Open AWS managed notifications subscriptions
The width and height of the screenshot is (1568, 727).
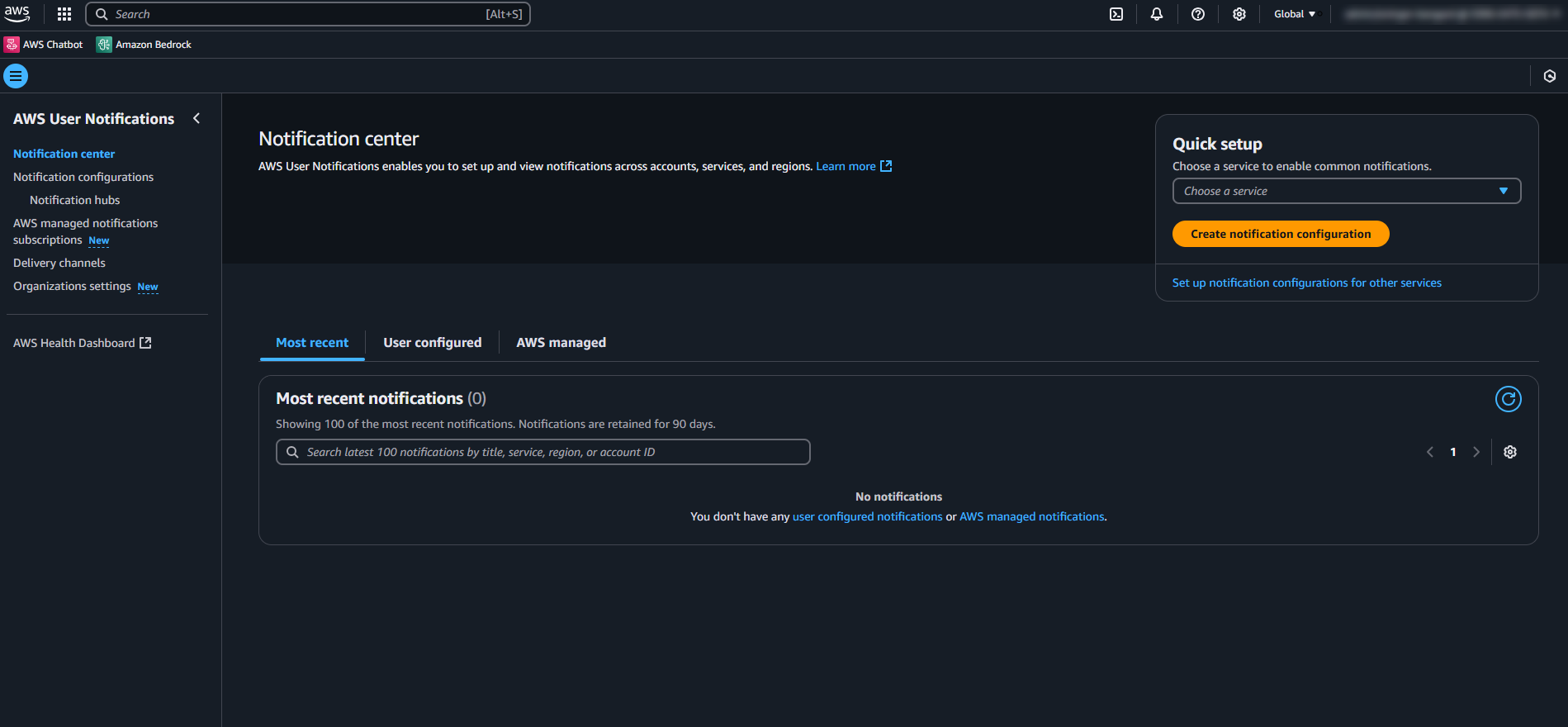[85, 231]
